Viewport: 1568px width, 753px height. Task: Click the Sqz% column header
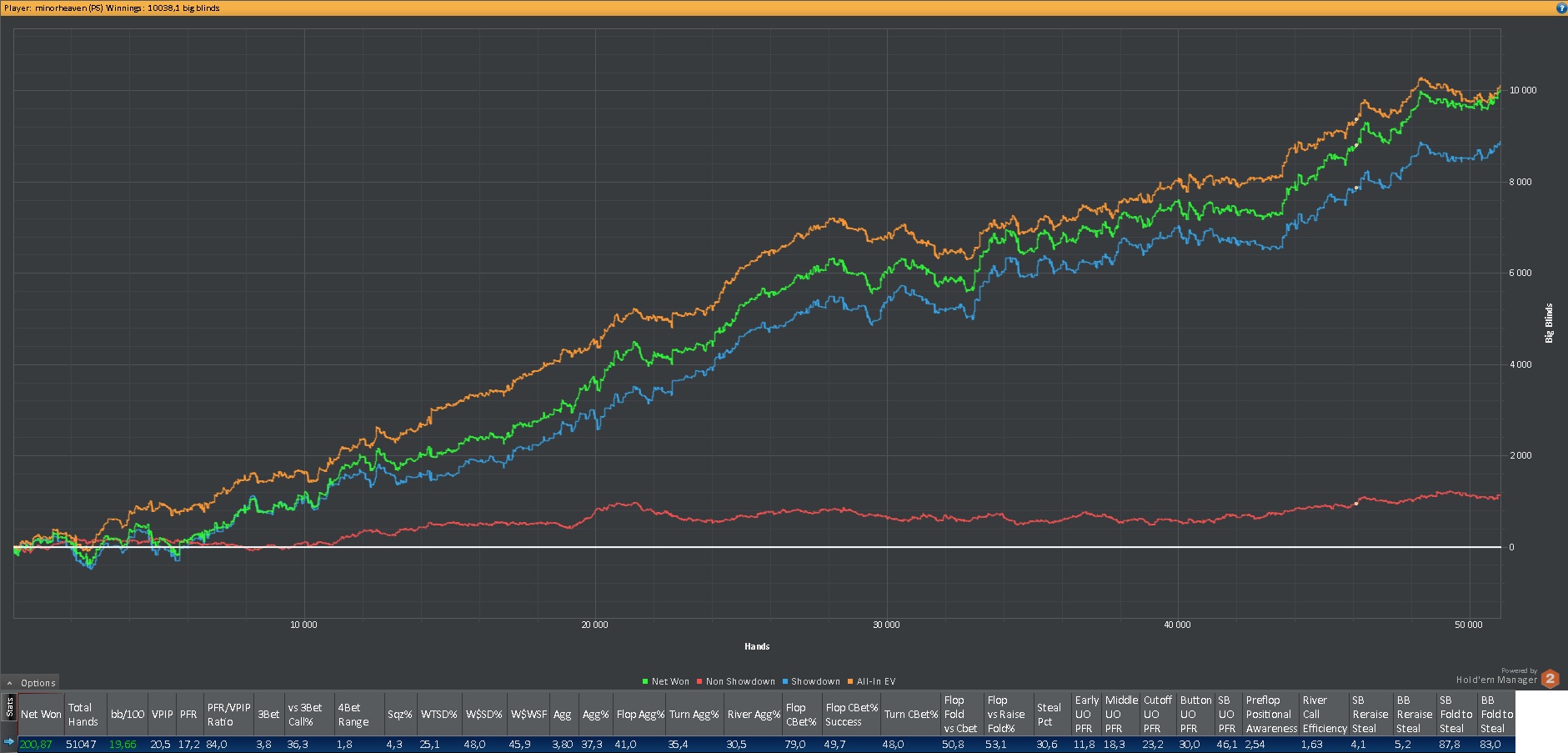coord(400,714)
